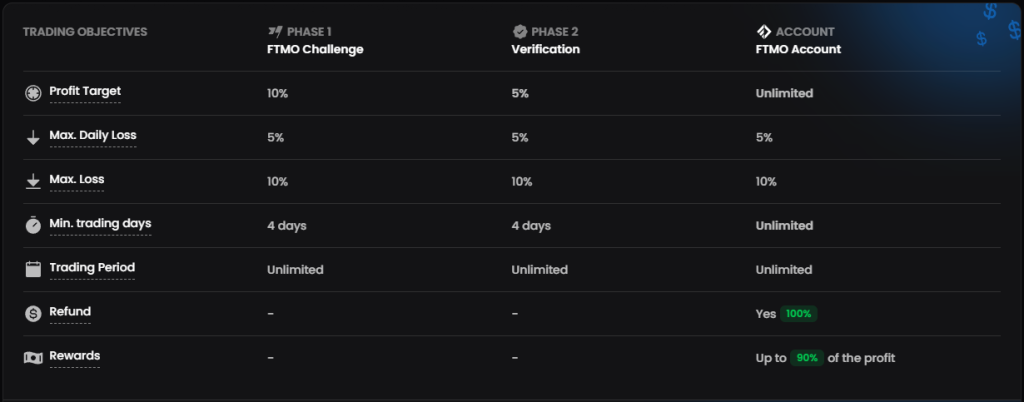
Task: Click the Rewards label
Action: click(x=75, y=355)
